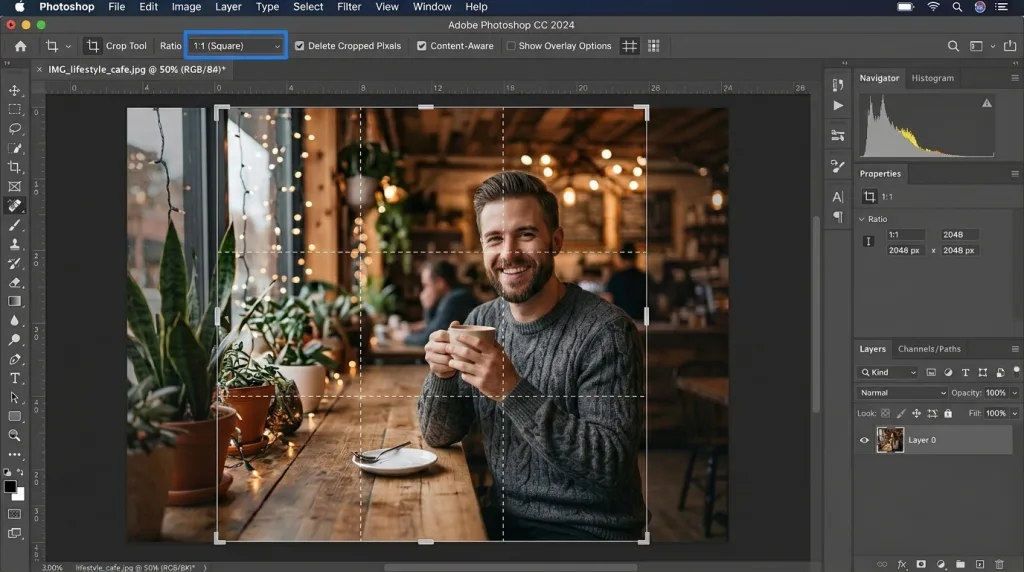Screen dimensions: 1024x572
Task: Hide Layer 0 with eye icon
Action: click(865, 440)
